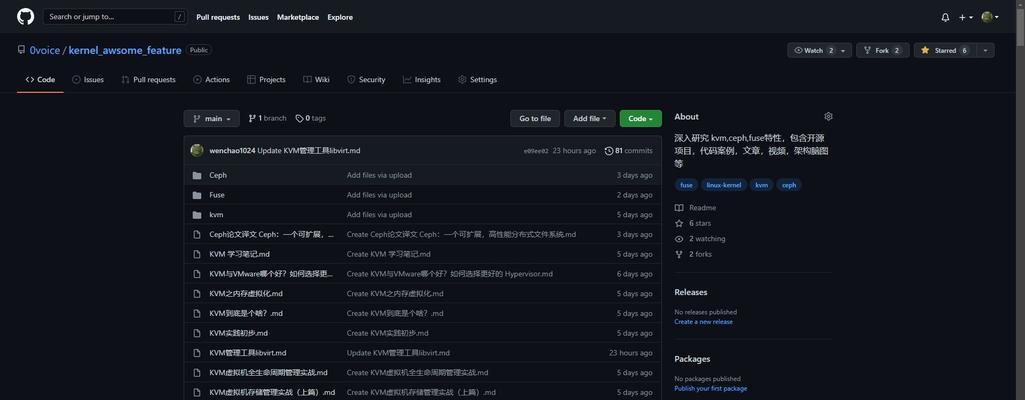Switch to the Settings tab

coord(477,80)
